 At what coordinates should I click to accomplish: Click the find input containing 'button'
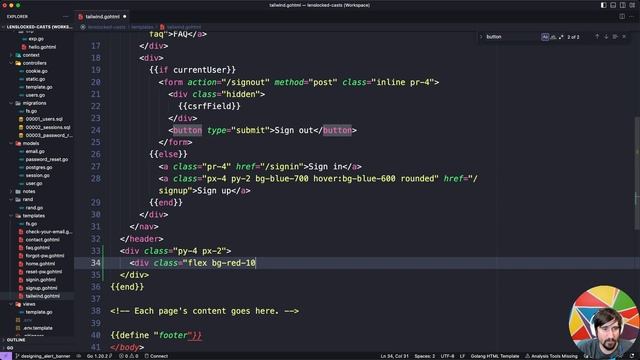click(512, 37)
